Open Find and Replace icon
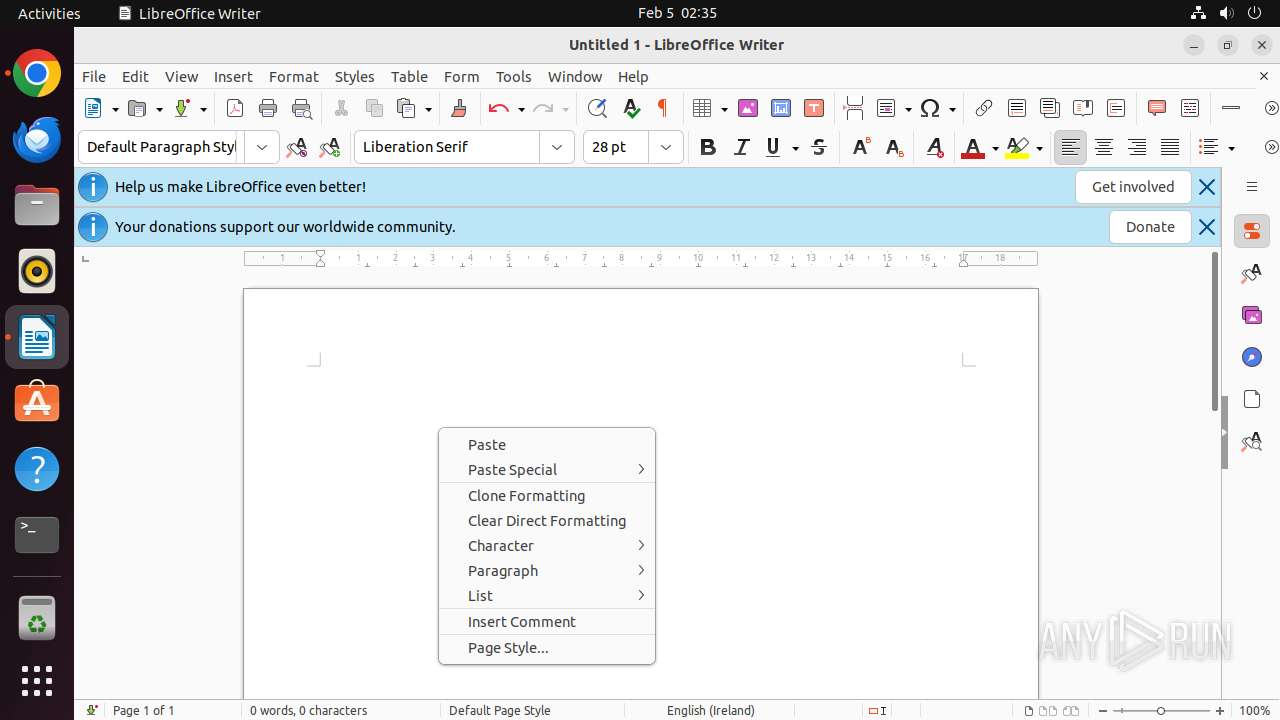1280x720 pixels. (597, 108)
